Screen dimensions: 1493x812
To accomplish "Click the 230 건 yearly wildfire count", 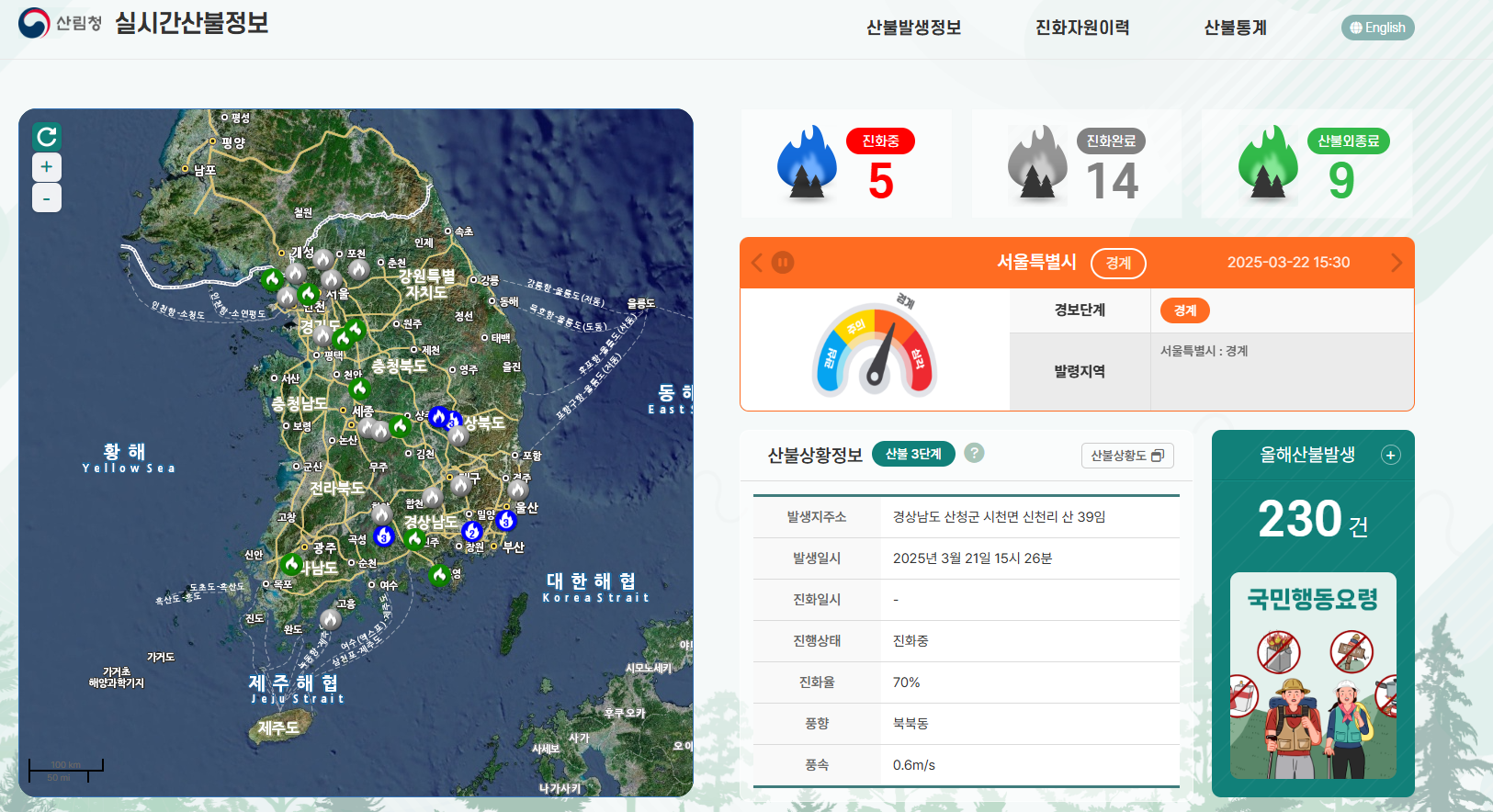I will click(1313, 519).
